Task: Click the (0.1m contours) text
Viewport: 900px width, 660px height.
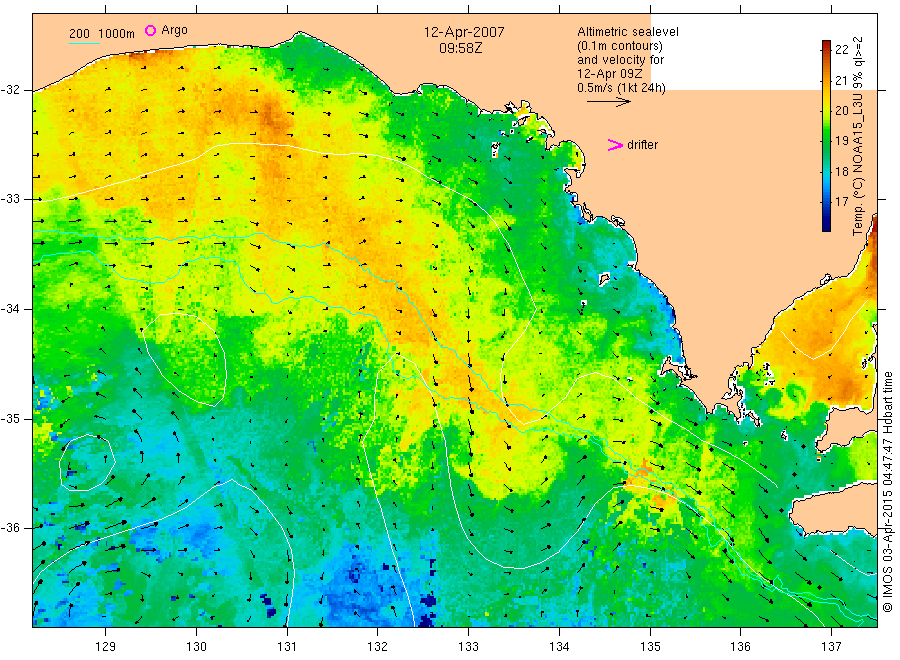Action: [620, 46]
